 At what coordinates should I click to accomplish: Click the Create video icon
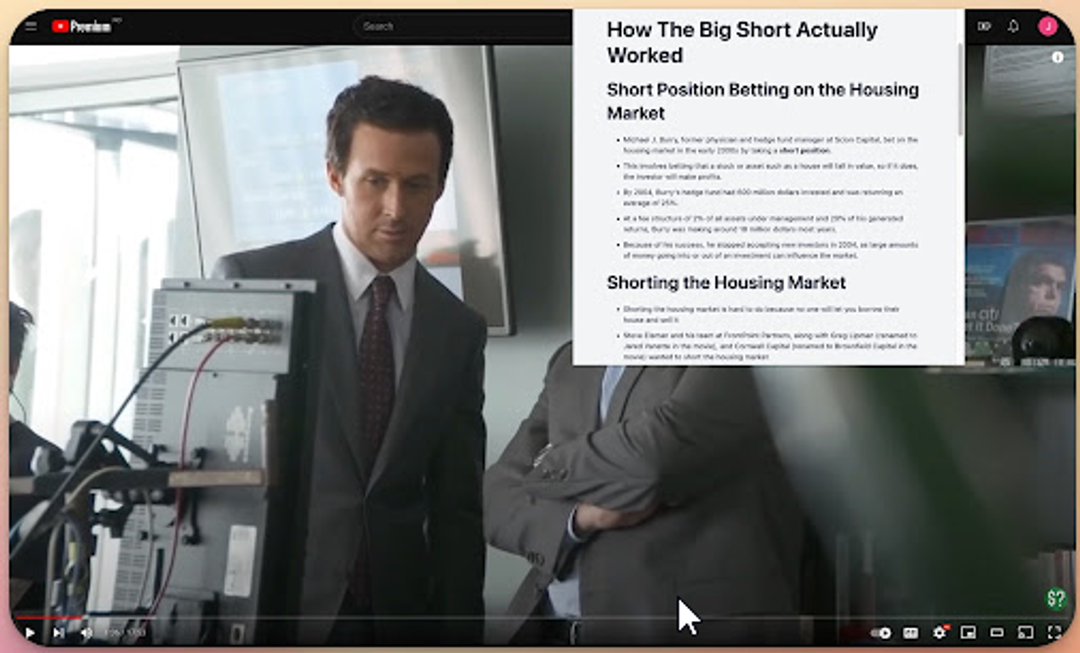click(x=984, y=26)
